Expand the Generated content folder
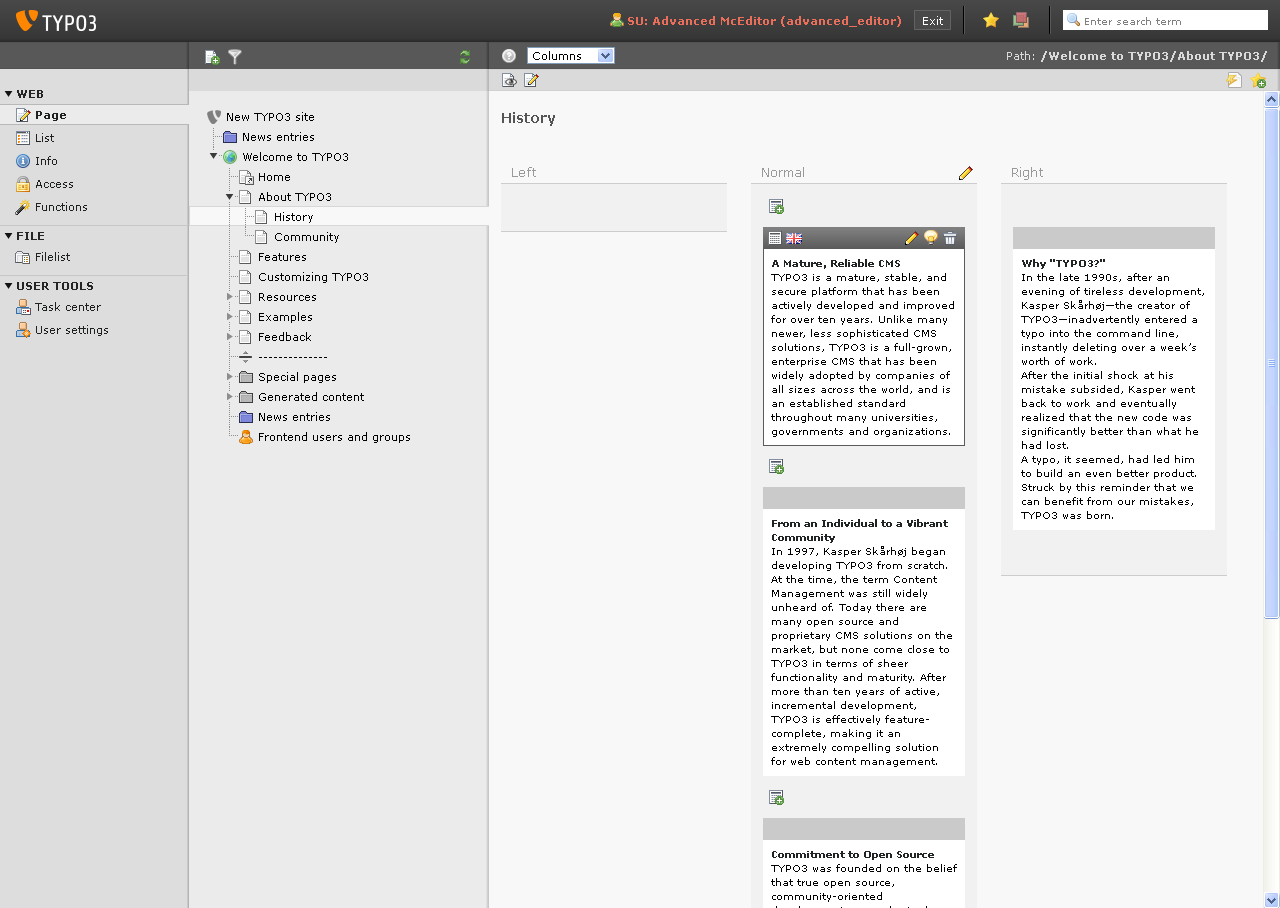Screen dimensions: 1280x908 (x=229, y=397)
